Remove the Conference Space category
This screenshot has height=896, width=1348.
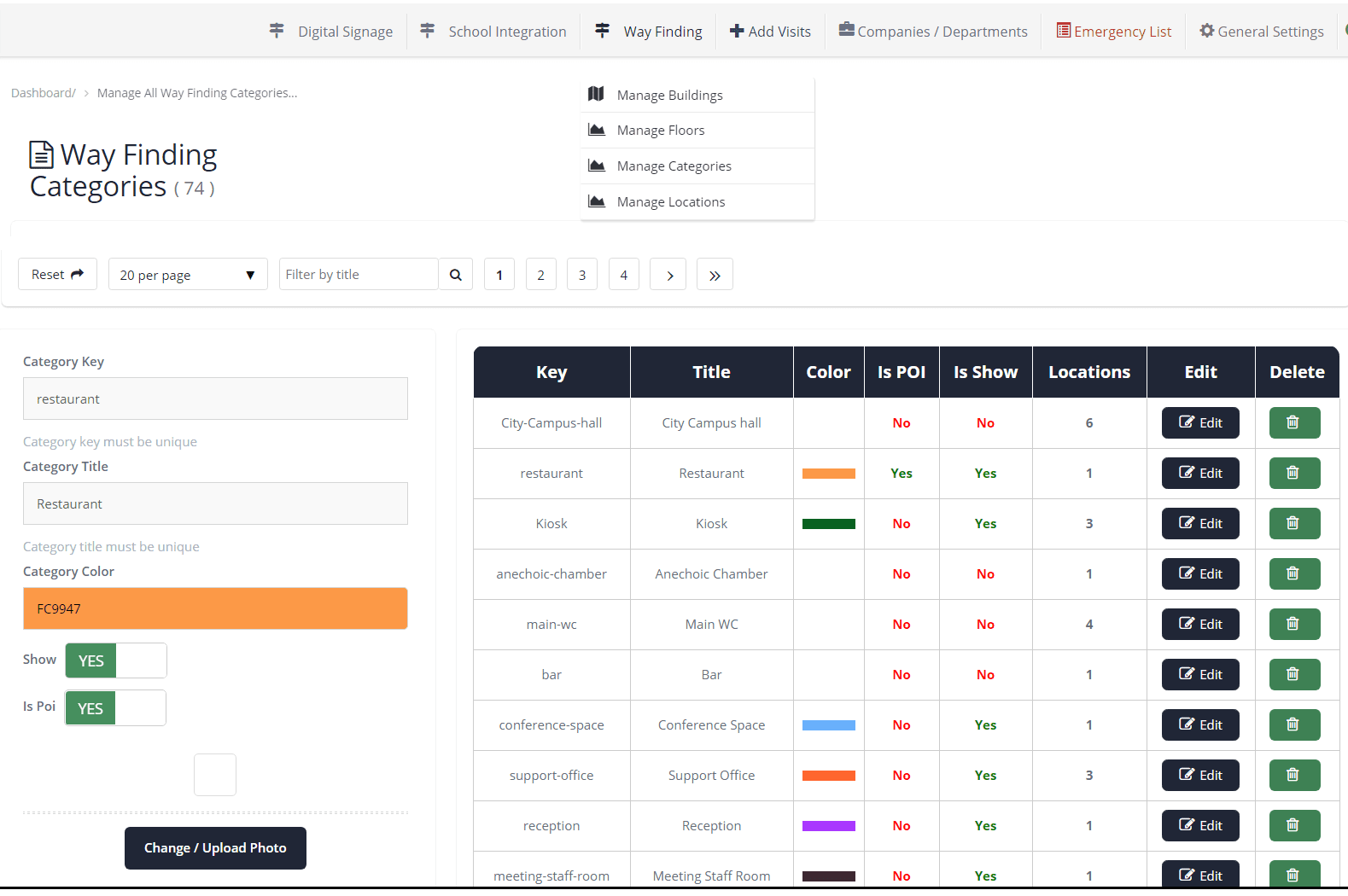(1293, 724)
